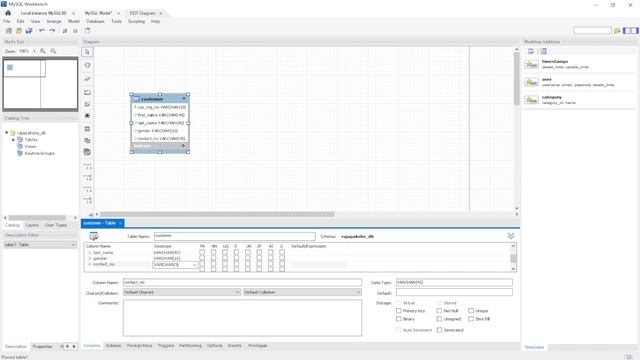The height and width of the screenshot is (360, 640).
Task: Click the diagram horizontal scrollbar
Action: pyautogui.click(x=217, y=214)
